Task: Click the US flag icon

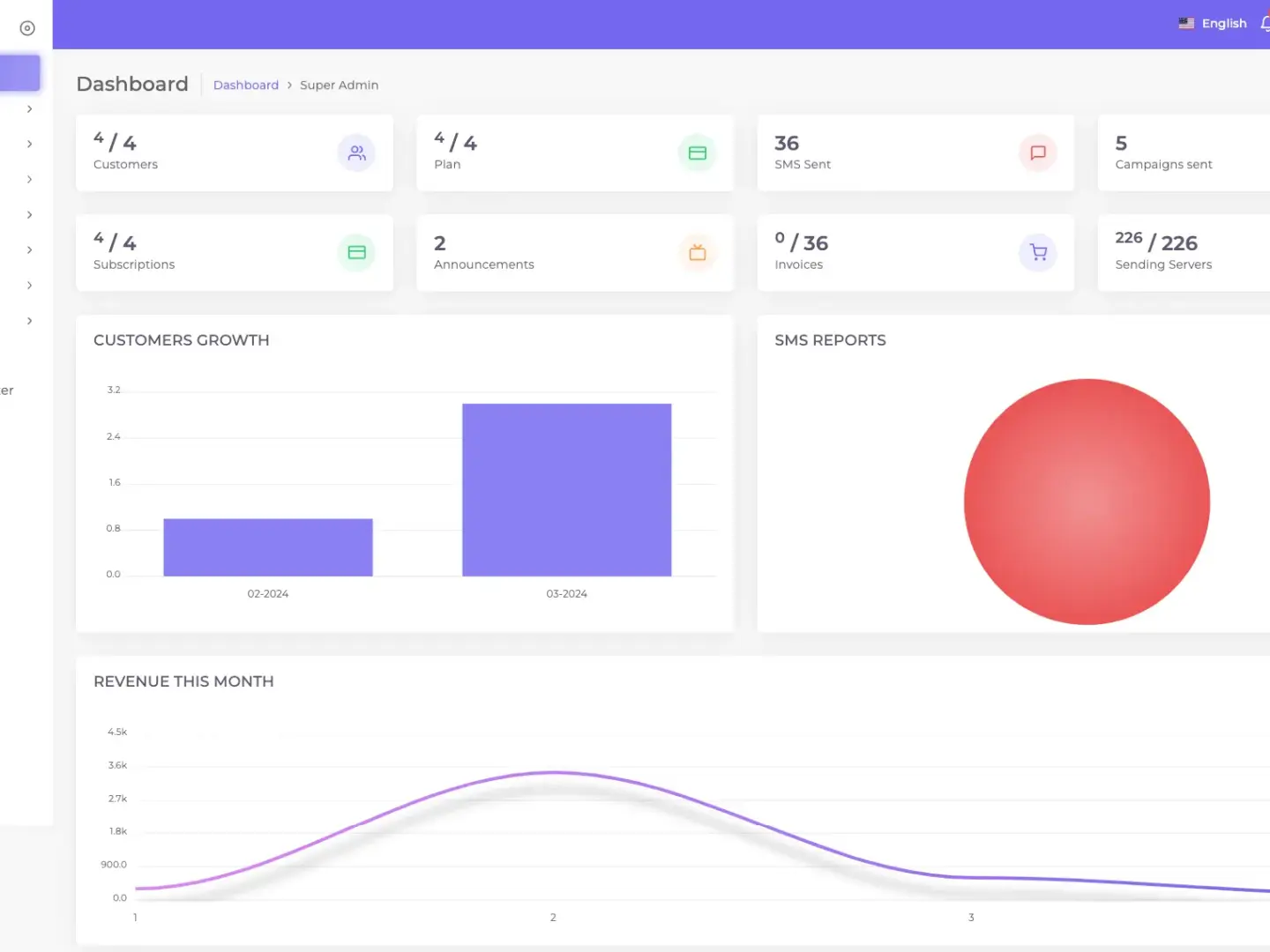Action: tap(1186, 24)
